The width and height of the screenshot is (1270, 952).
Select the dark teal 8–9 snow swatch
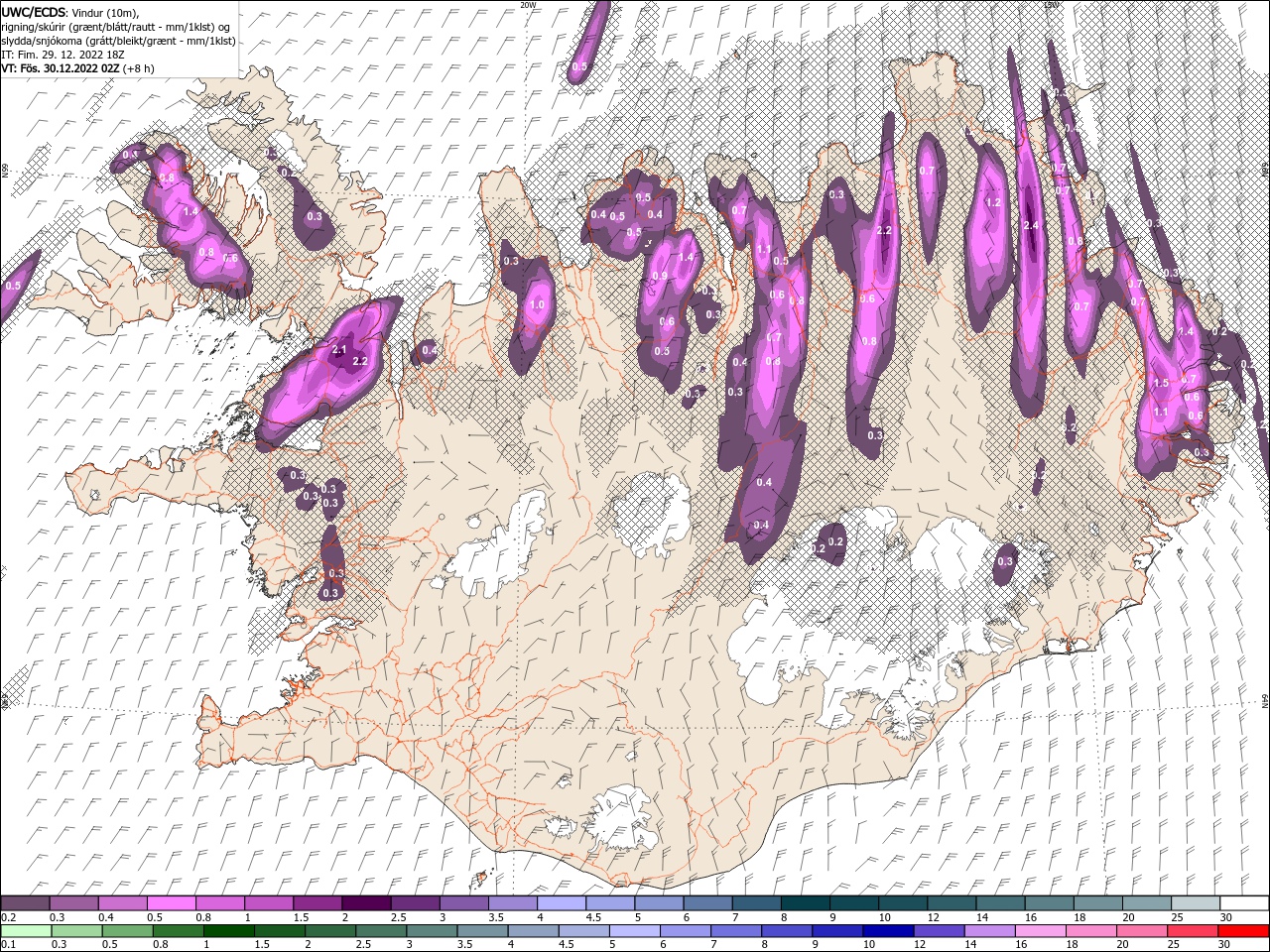pyautogui.click(x=805, y=903)
